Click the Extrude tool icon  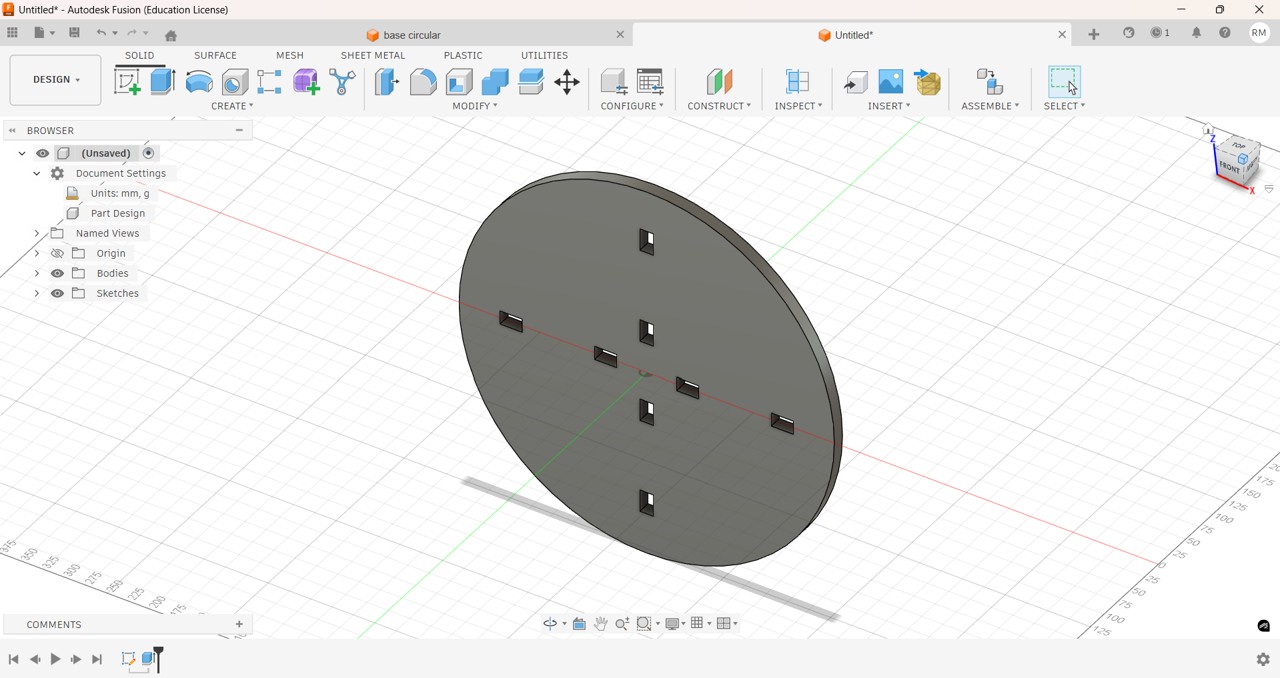click(163, 82)
